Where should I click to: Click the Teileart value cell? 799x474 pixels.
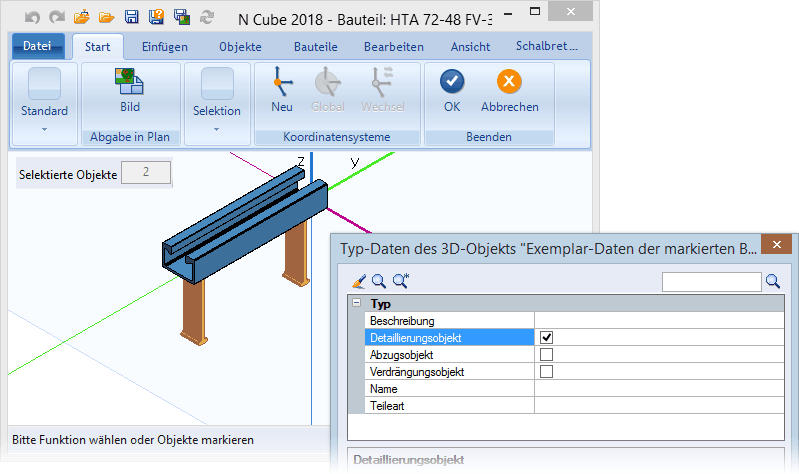pos(659,406)
